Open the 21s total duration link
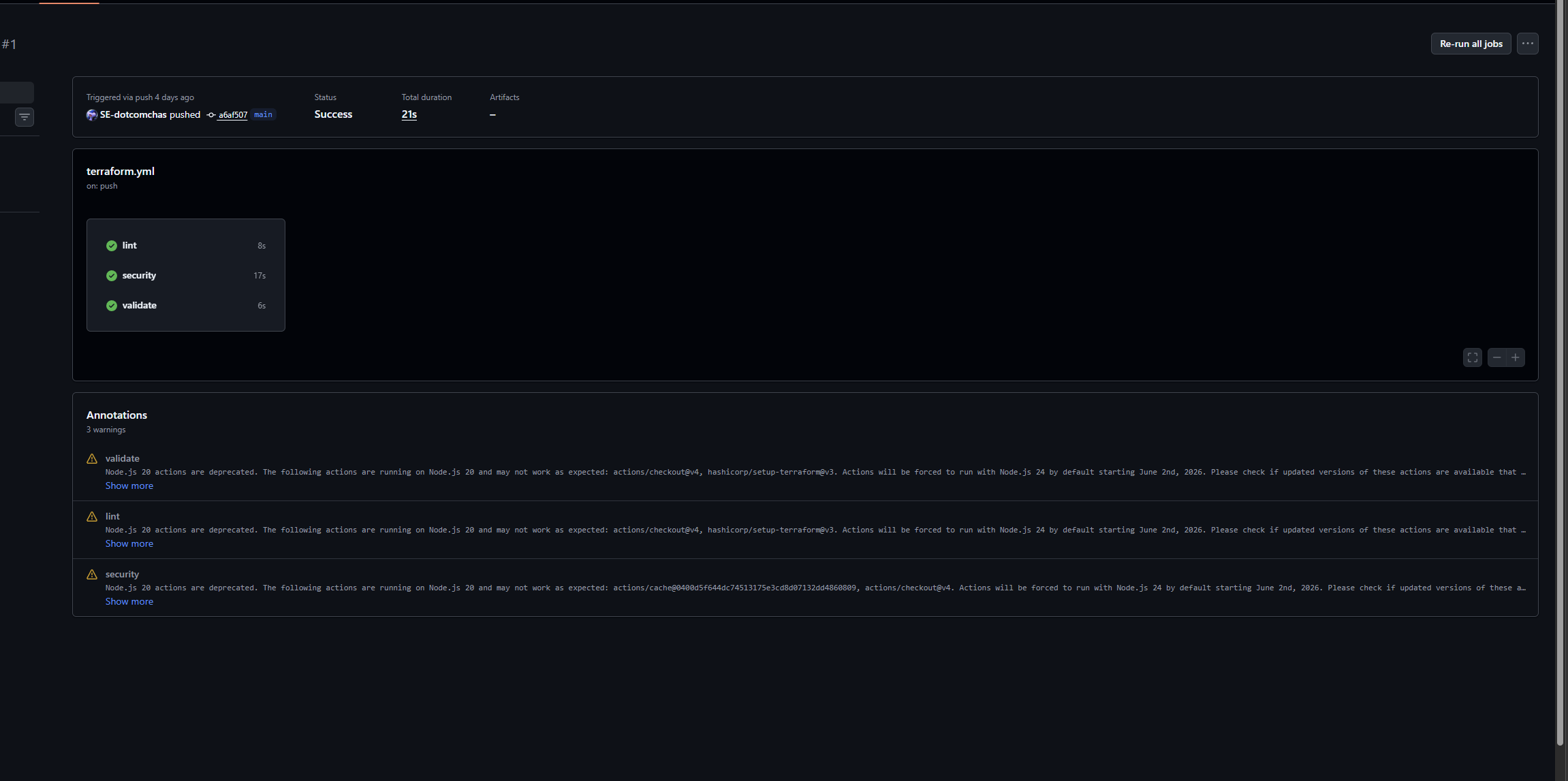 click(409, 114)
